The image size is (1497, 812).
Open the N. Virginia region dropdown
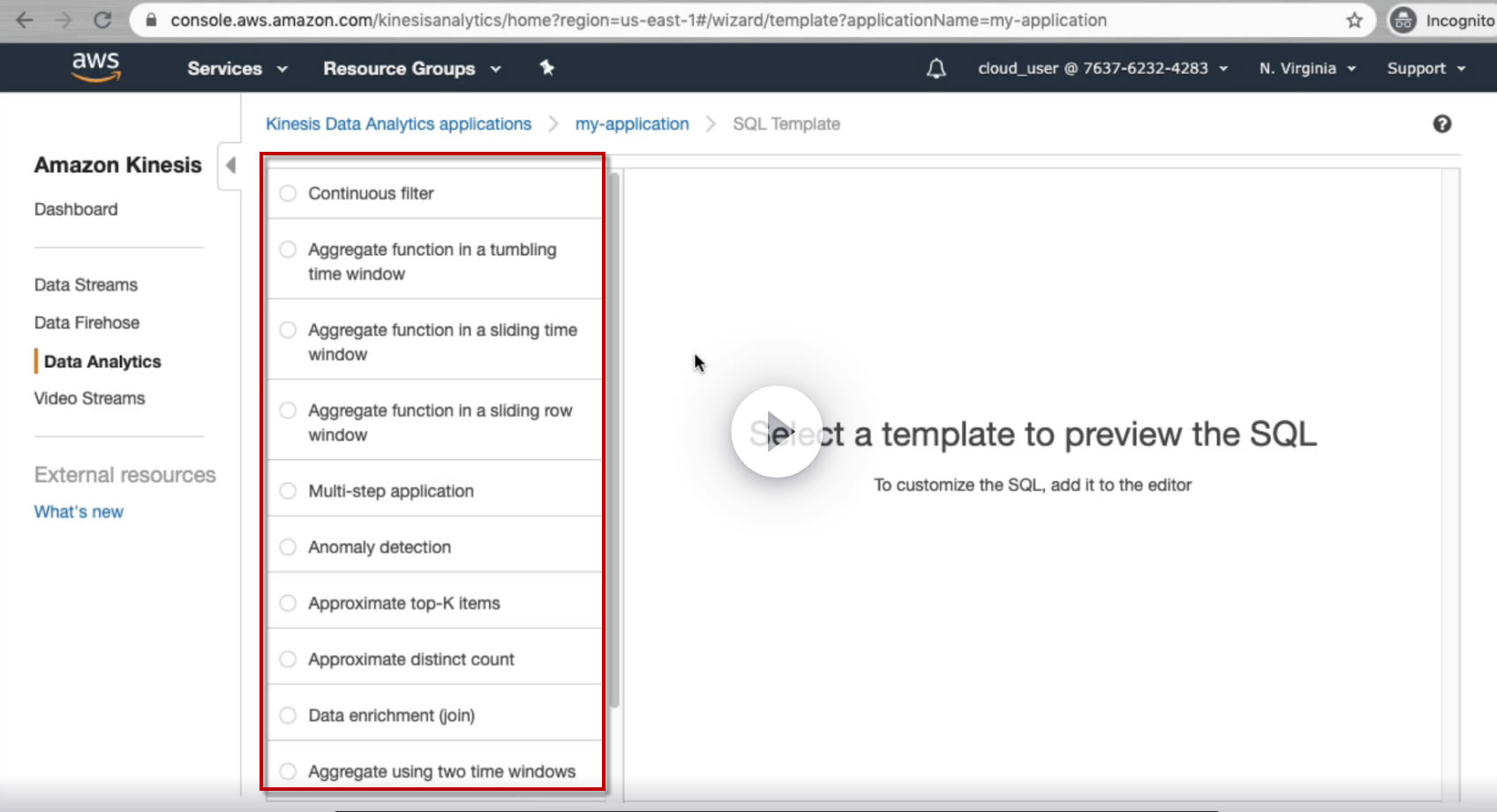(x=1307, y=68)
